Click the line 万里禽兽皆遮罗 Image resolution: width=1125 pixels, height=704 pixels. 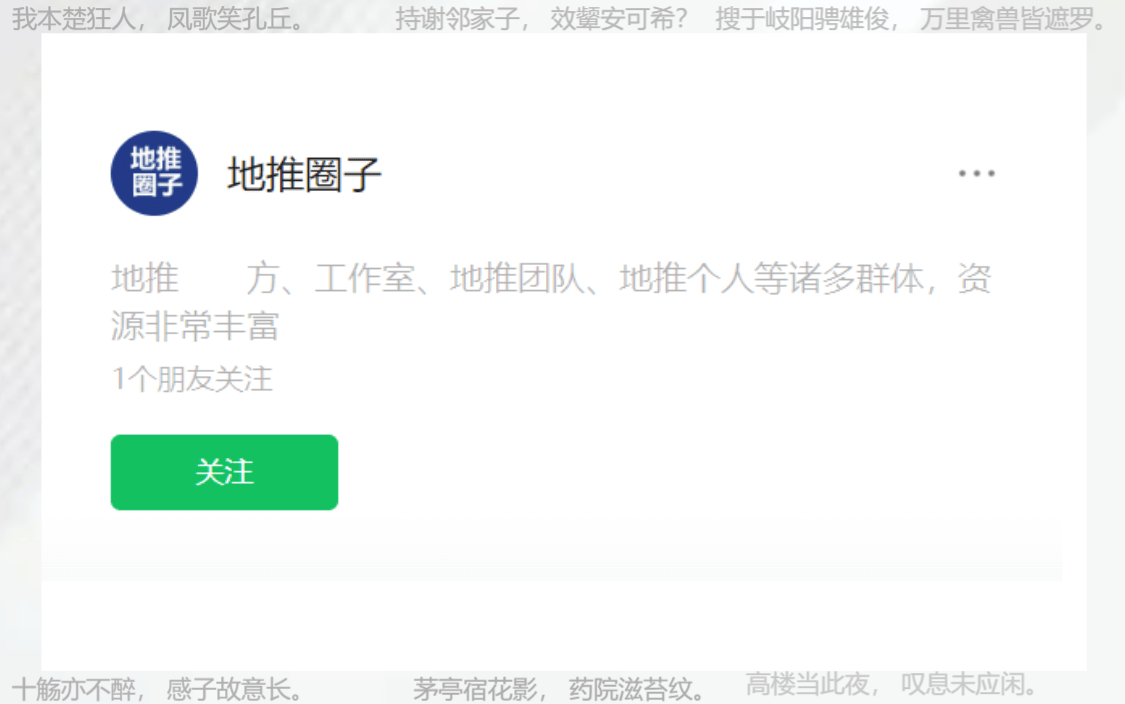(x=1007, y=19)
